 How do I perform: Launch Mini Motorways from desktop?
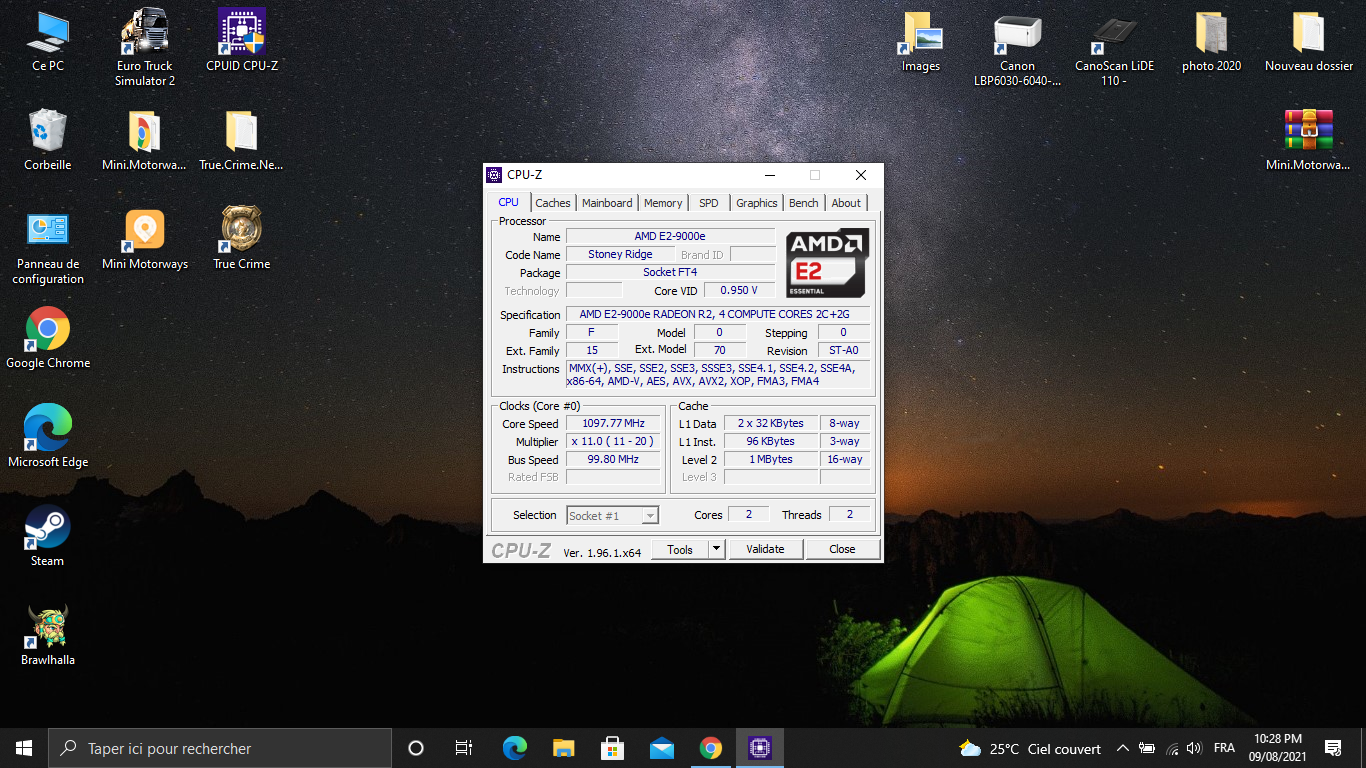pos(144,228)
